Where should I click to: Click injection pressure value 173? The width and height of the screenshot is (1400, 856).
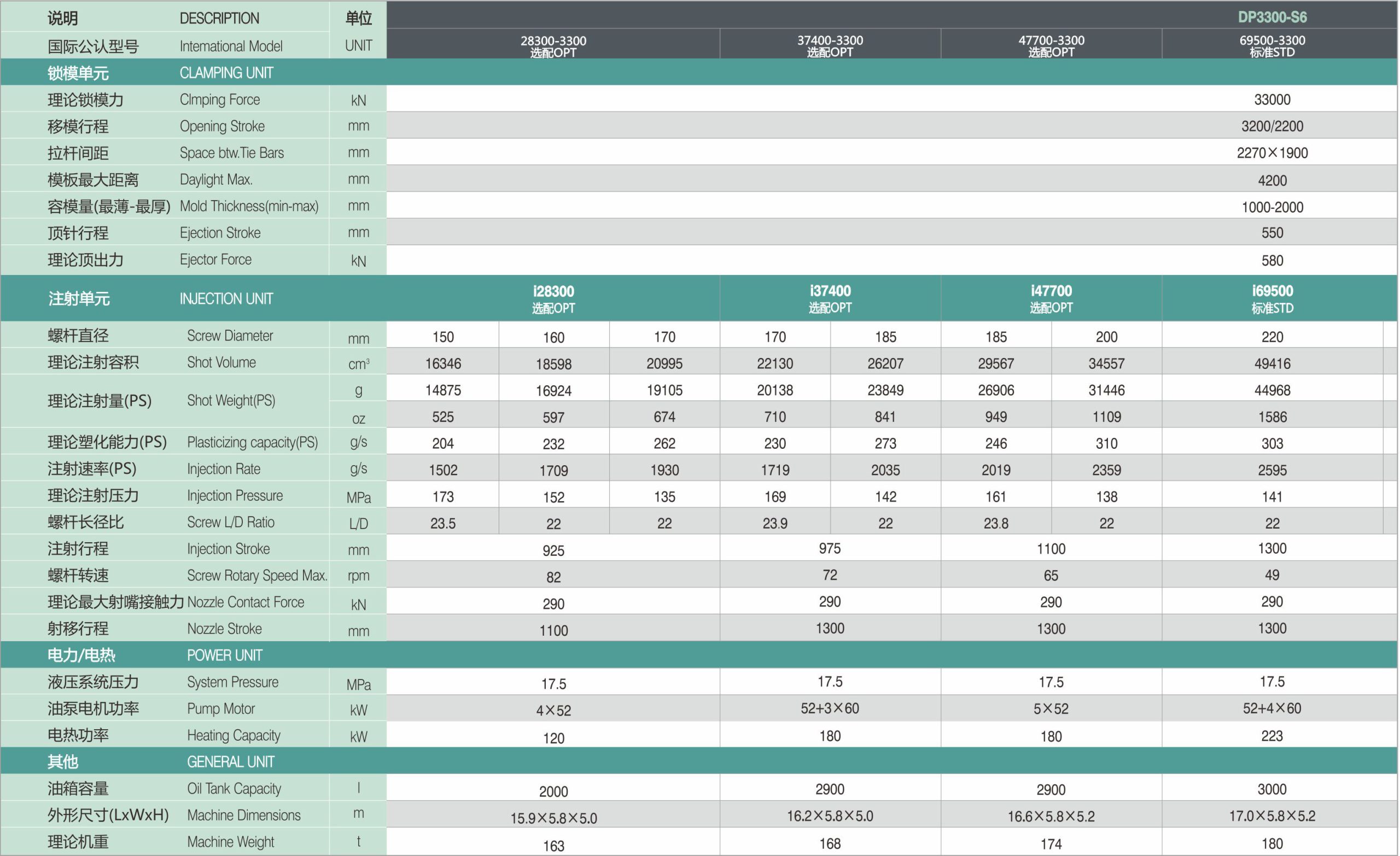point(443,497)
